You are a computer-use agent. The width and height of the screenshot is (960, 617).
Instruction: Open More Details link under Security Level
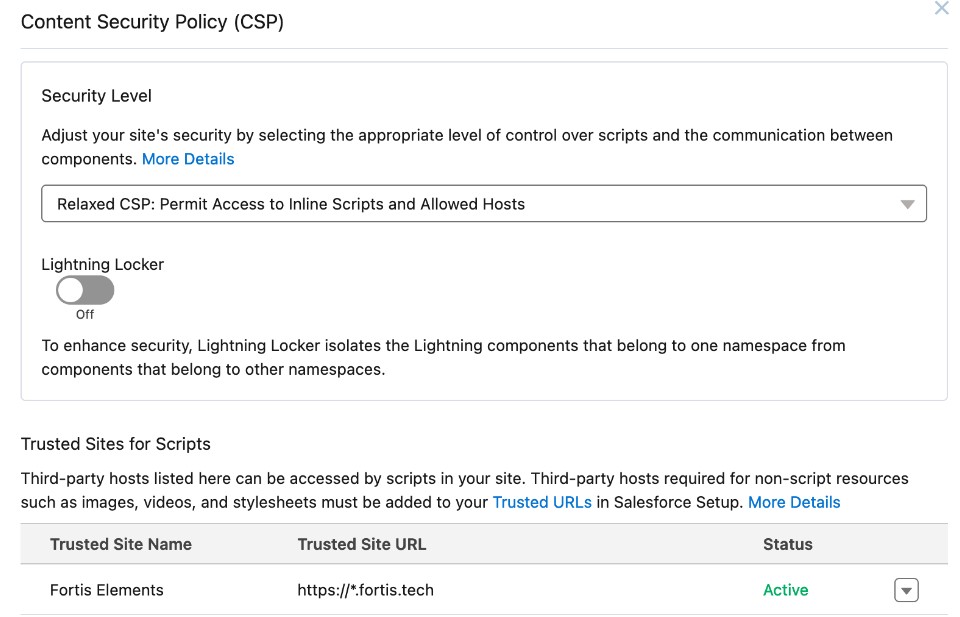[188, 159]
